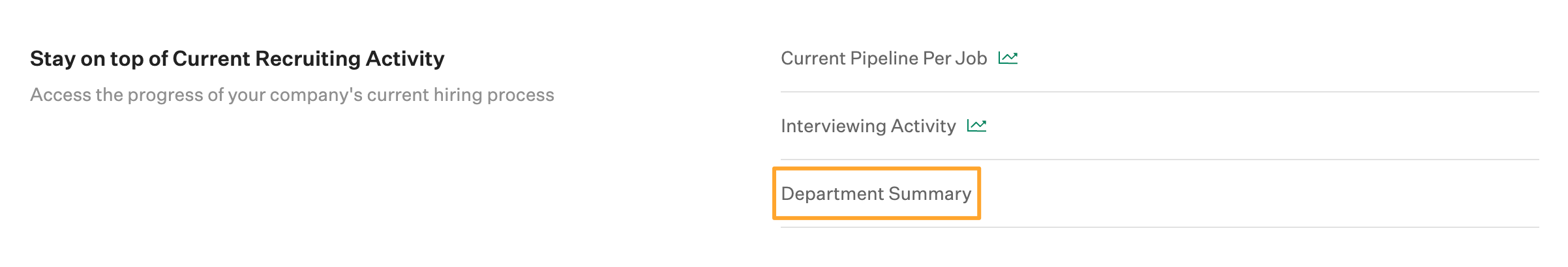The width and height of the screenshot is (1568, 267).
Task: Click the hiring process description text
Action: 292,95
